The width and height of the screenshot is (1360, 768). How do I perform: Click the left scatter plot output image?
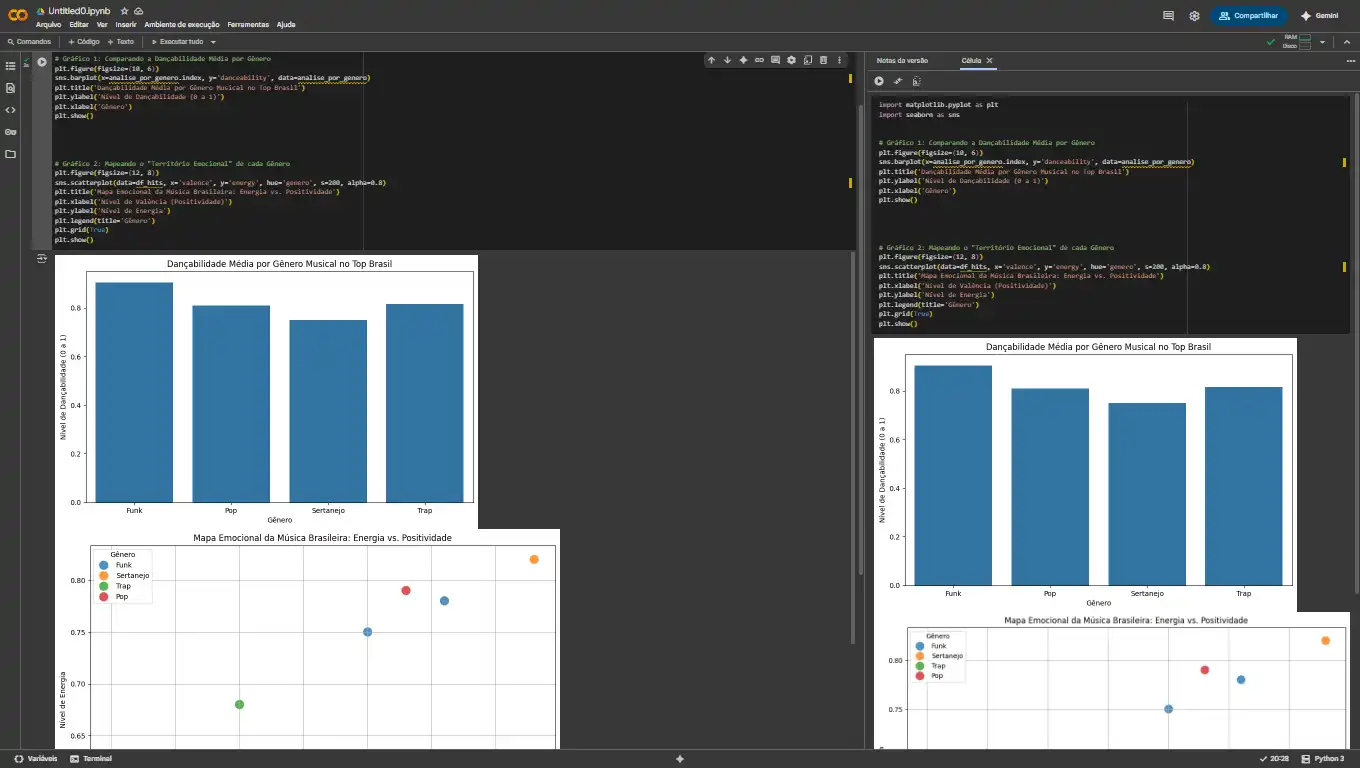coord(307,639)
